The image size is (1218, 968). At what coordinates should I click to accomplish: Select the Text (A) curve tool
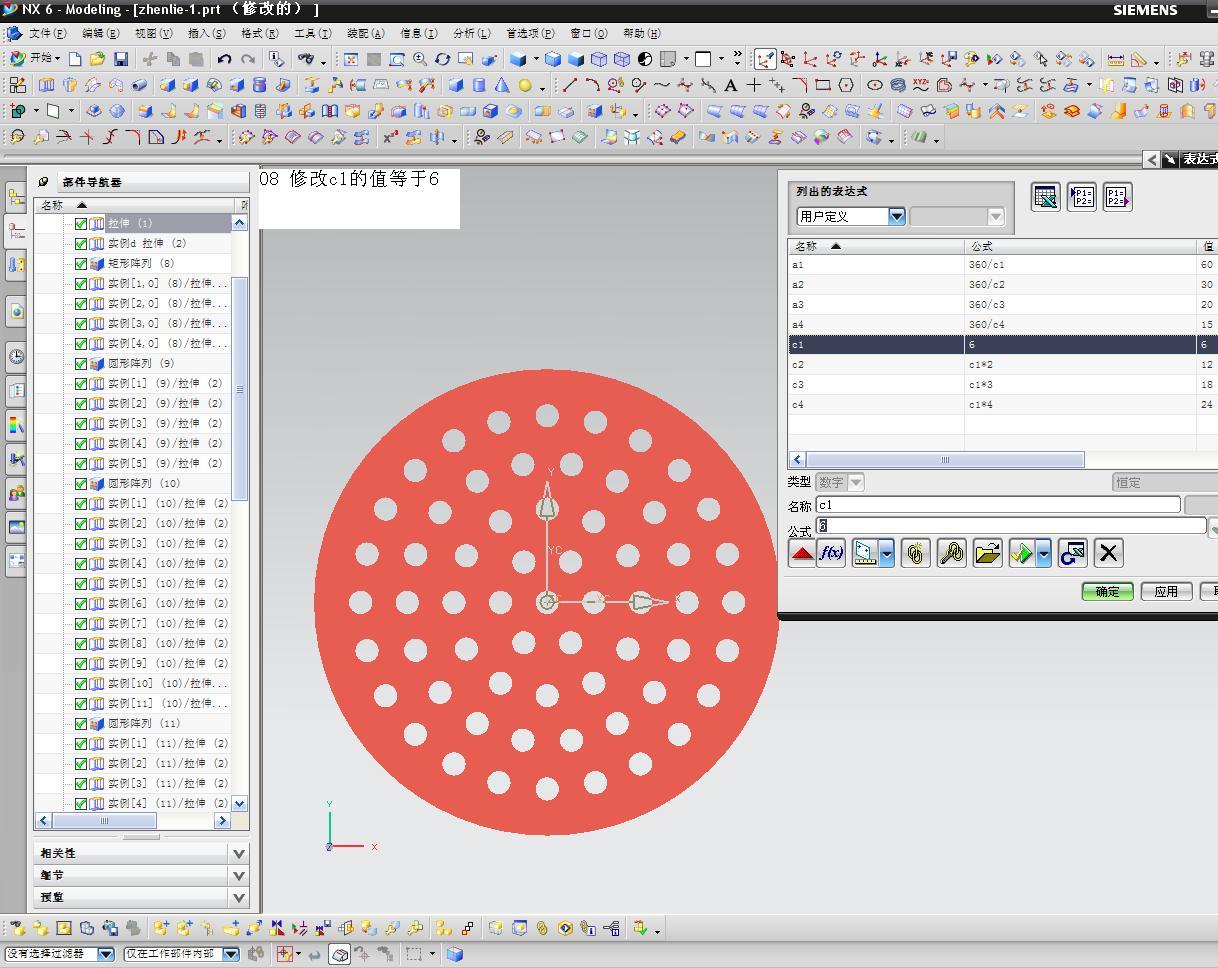(x=731, y=85)
